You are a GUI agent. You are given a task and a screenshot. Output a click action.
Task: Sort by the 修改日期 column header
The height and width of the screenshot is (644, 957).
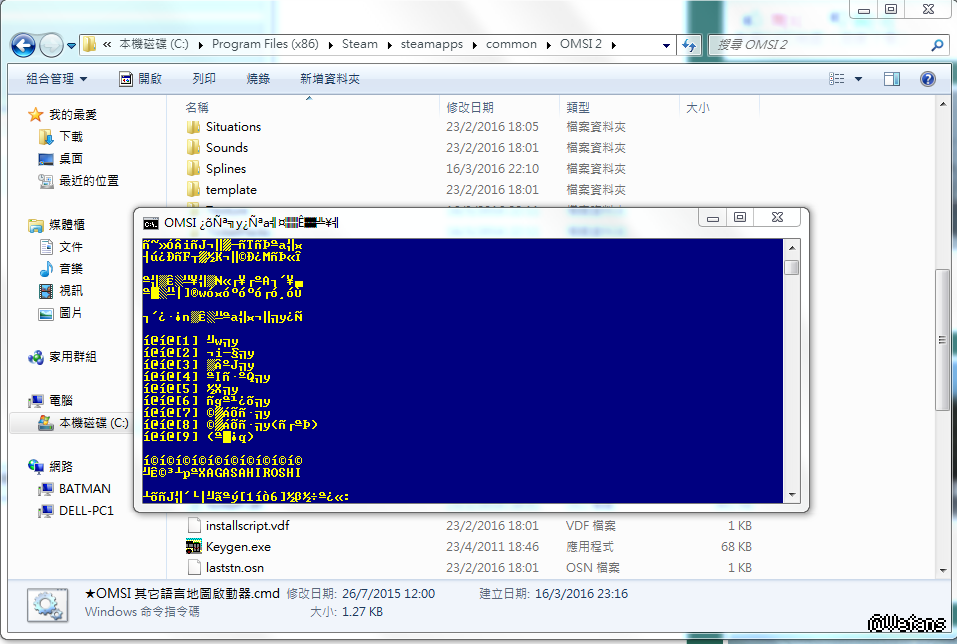(470, 107)
